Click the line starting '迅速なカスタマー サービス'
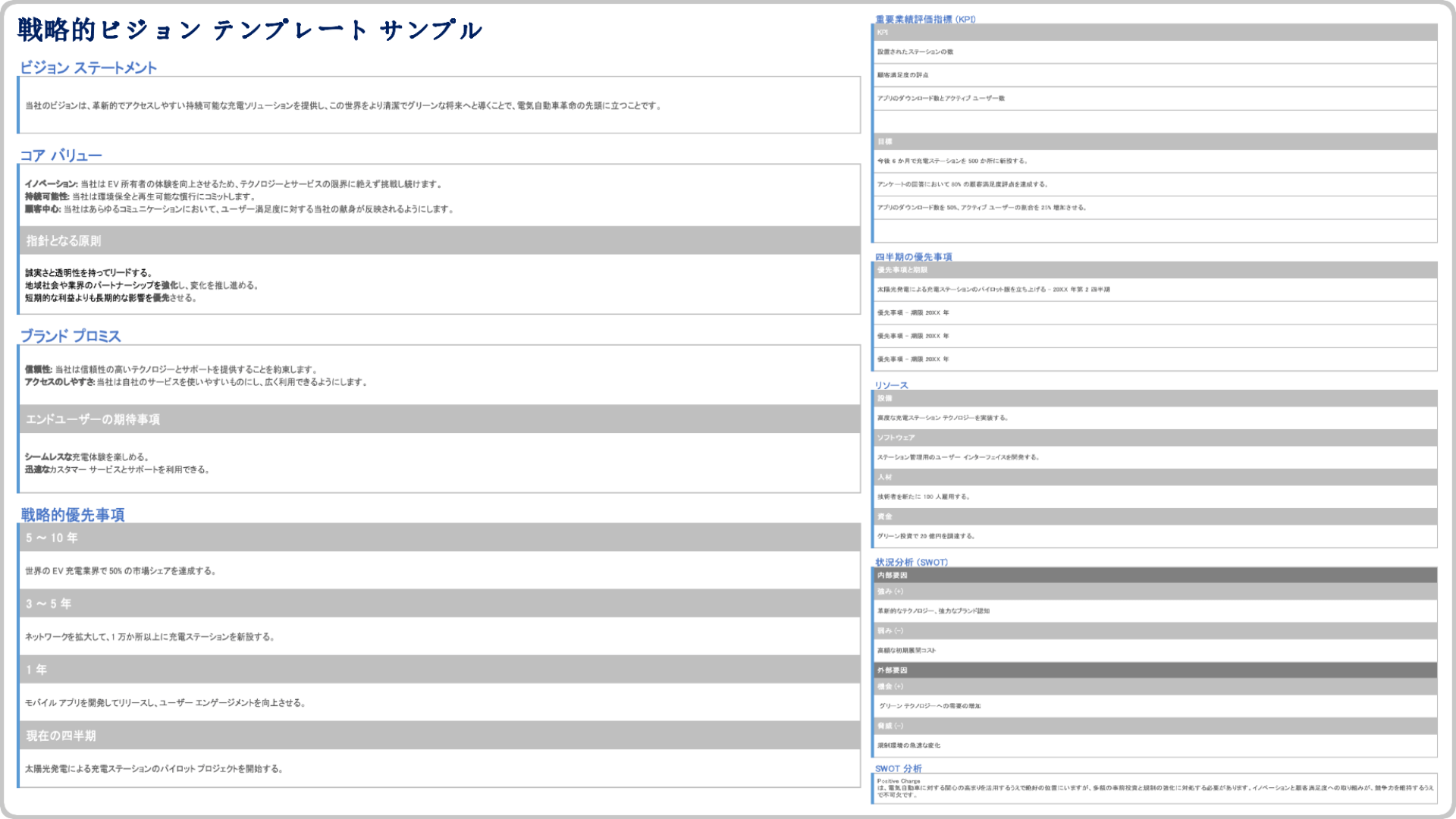The width and height of the screenshot is (1456, 819). point(118,469)
